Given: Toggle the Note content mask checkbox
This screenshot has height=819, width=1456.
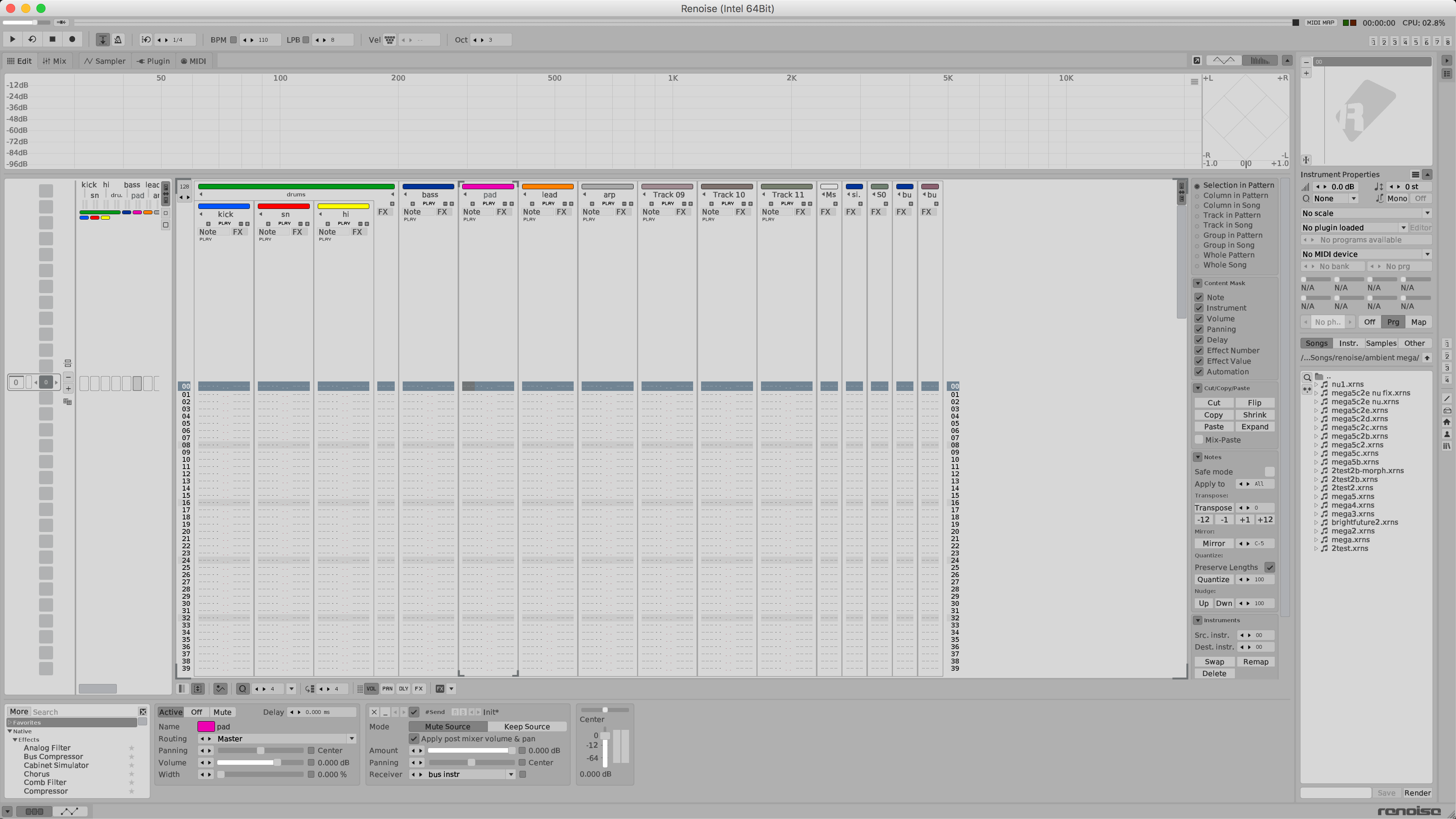Looking at the screenshot, I should click(x=1199, y=297).
